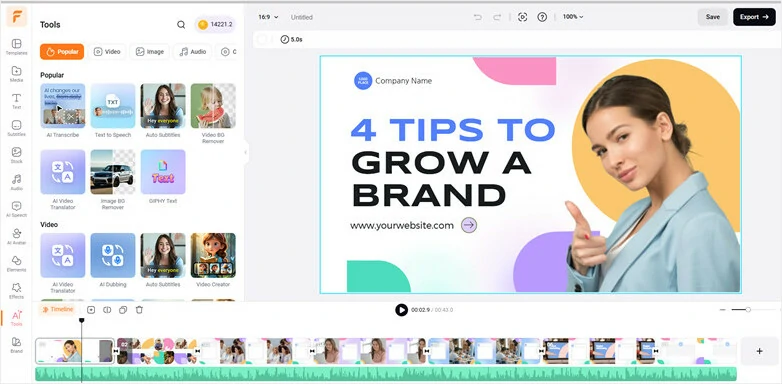Open the AI Tools sidebar panel
This screenshot has height=384, width=782.
[16, 318]
